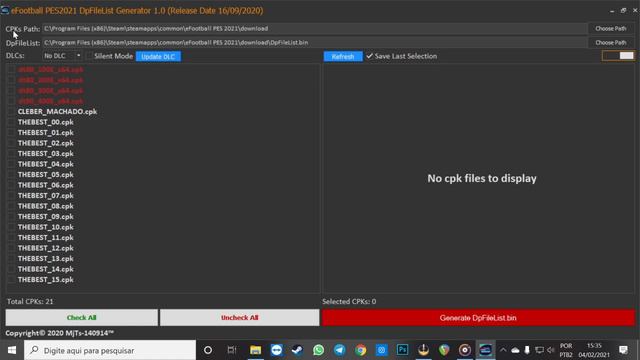Check the THEBEST_01.cpk checkbox
This screenshot has height=360, width=640.
coord(11,133)
